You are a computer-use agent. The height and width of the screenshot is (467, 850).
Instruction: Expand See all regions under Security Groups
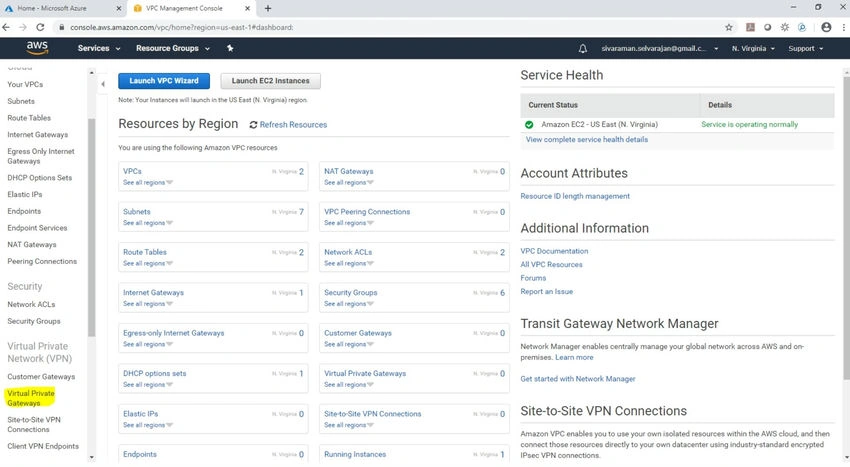[x=349, y=304]
